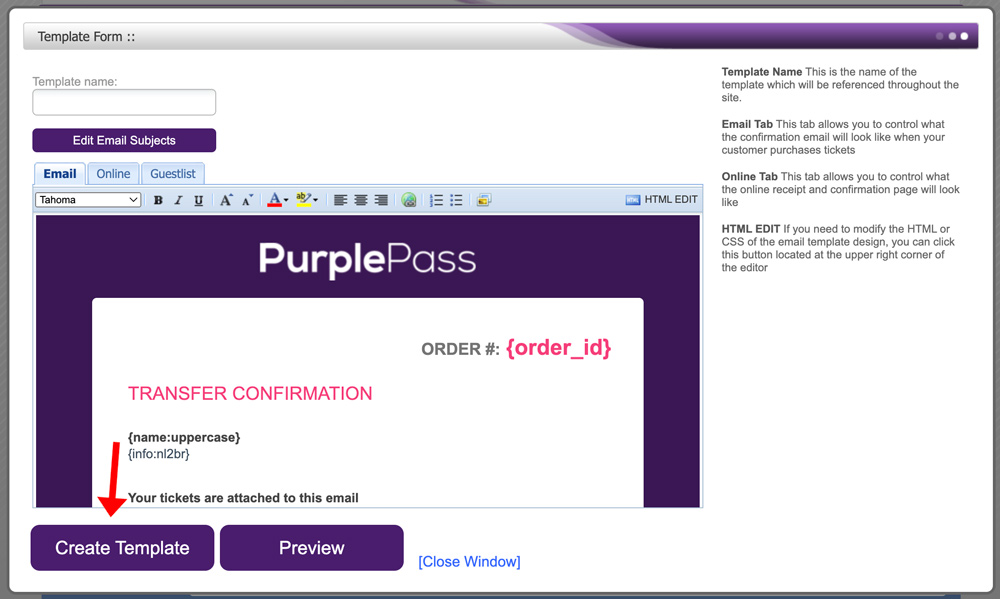
Task: Click the Create Template button
Action: [x=122, y=547]
